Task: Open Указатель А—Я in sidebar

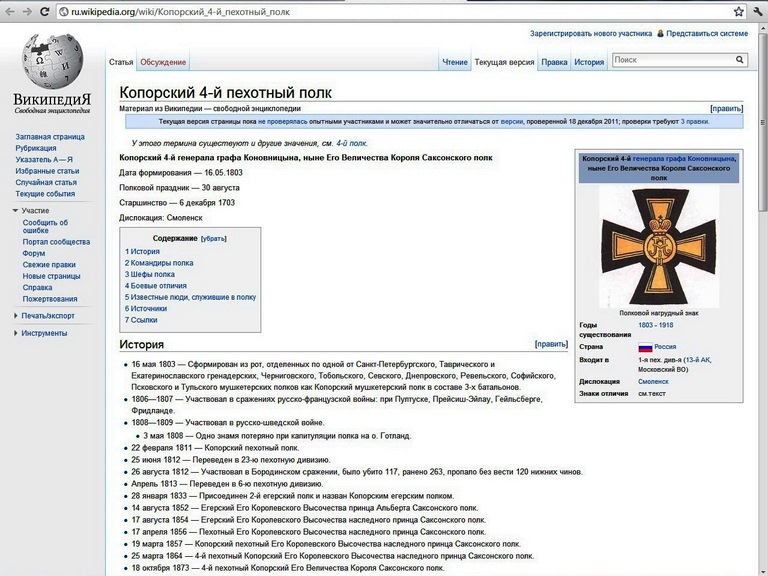Action: pyautogui.click(x=44, y=159)
